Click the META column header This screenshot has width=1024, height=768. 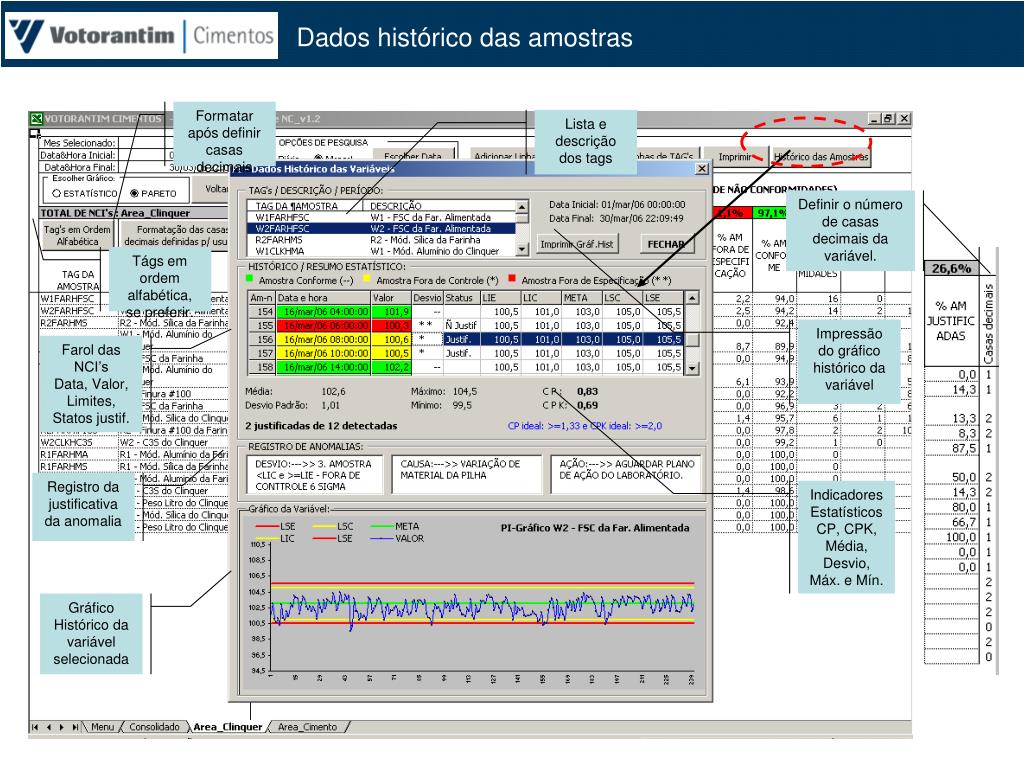(581, 298)
